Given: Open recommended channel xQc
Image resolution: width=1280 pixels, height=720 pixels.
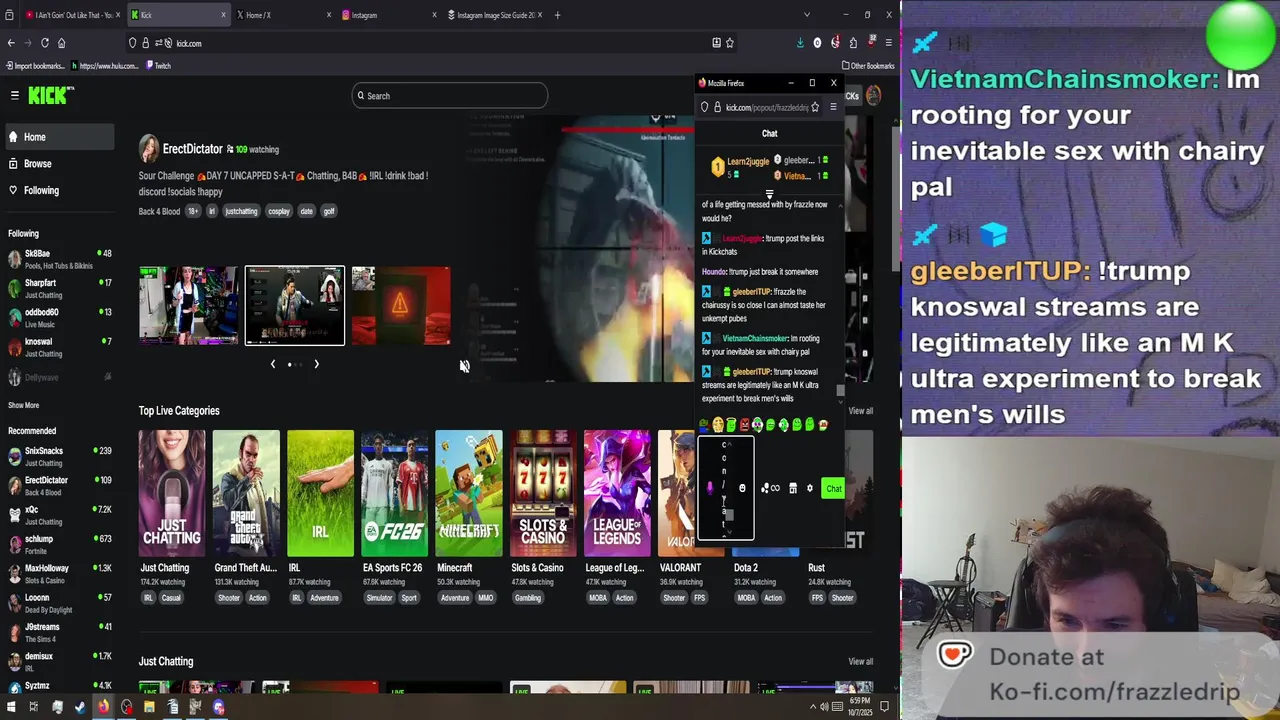Looking at the screenshot, I should click(x=60, y=515).
